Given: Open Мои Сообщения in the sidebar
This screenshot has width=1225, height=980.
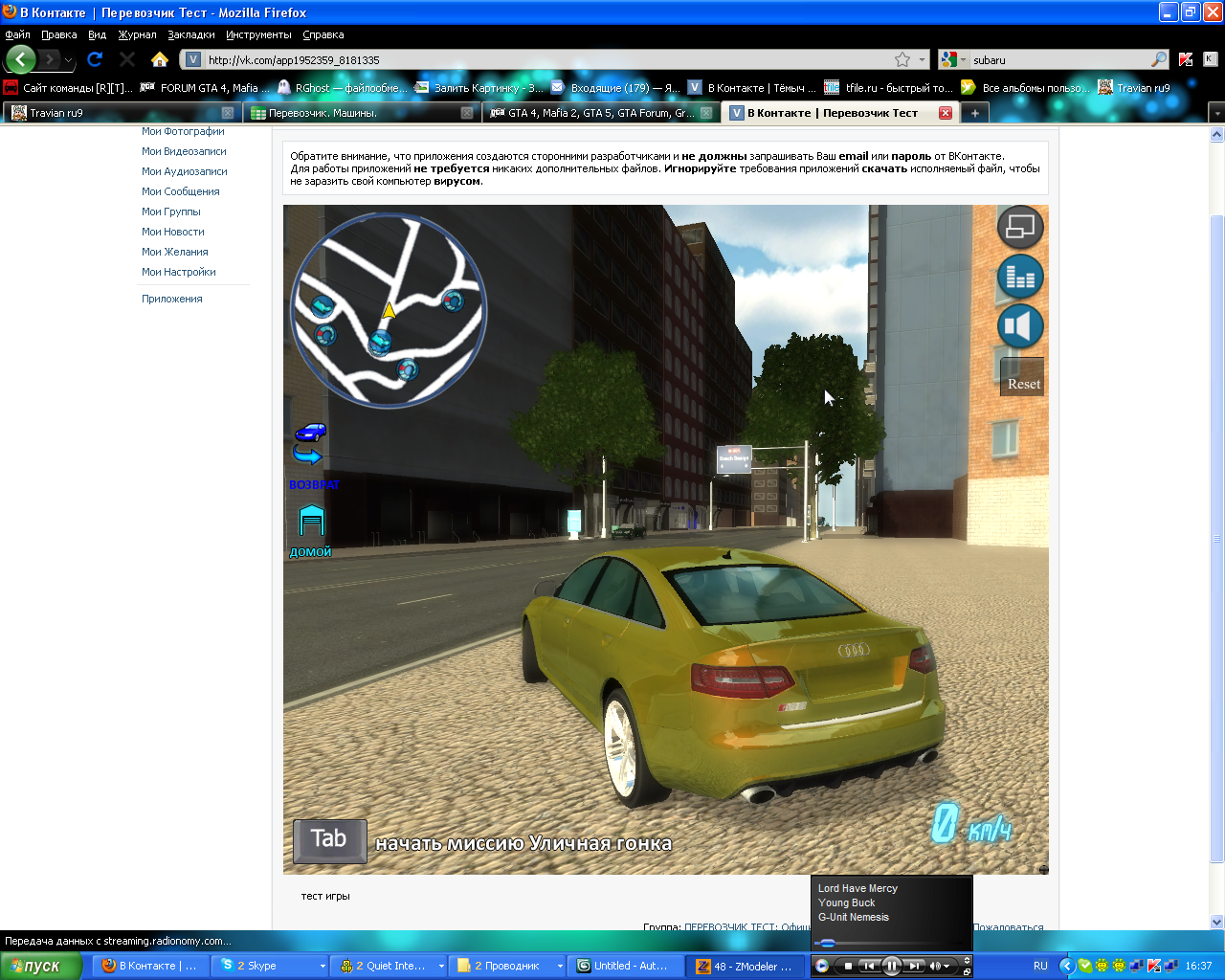Looking at the screenshot, I should [x=181, y=191].
